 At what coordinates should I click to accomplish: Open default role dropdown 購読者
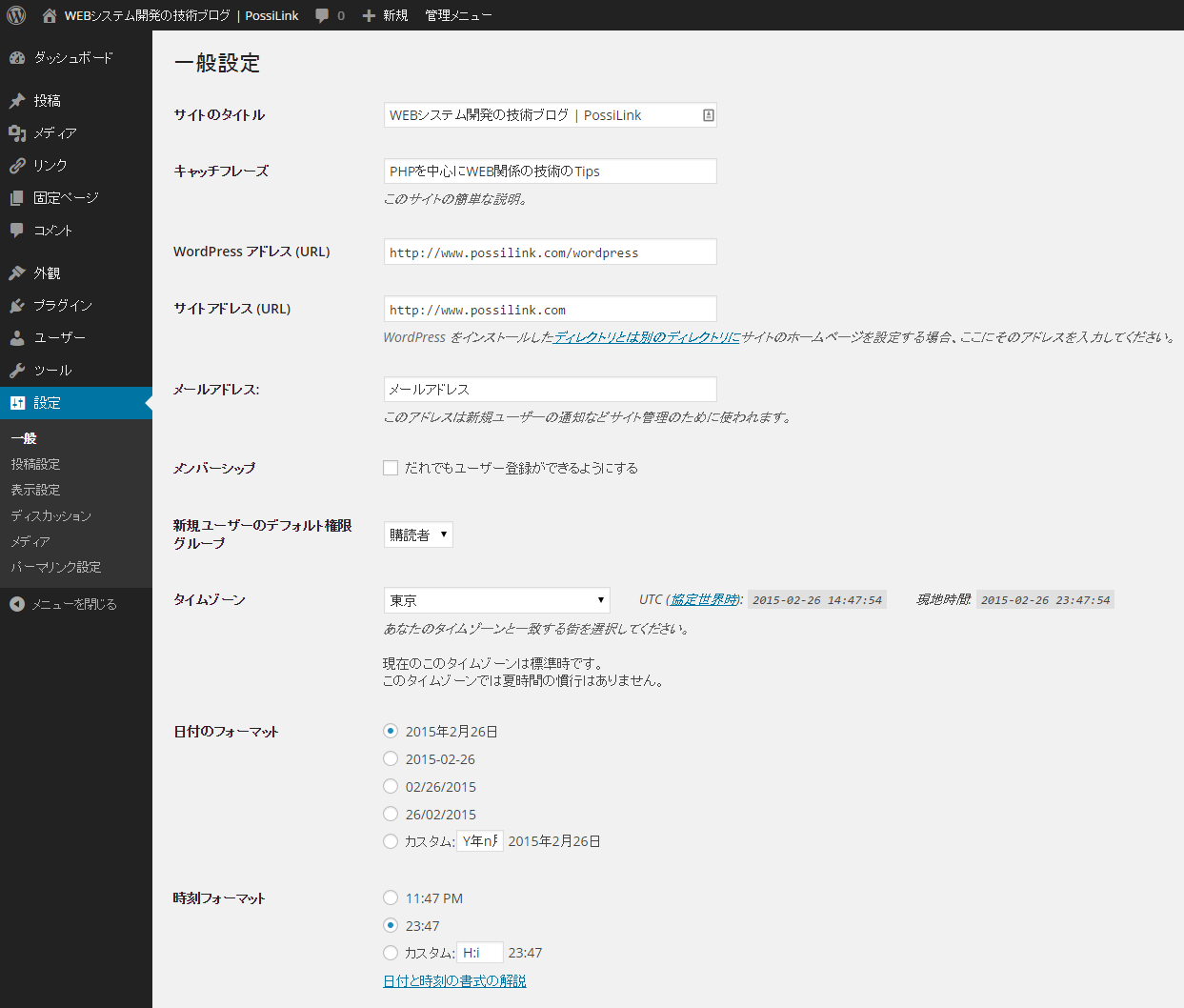418,534
